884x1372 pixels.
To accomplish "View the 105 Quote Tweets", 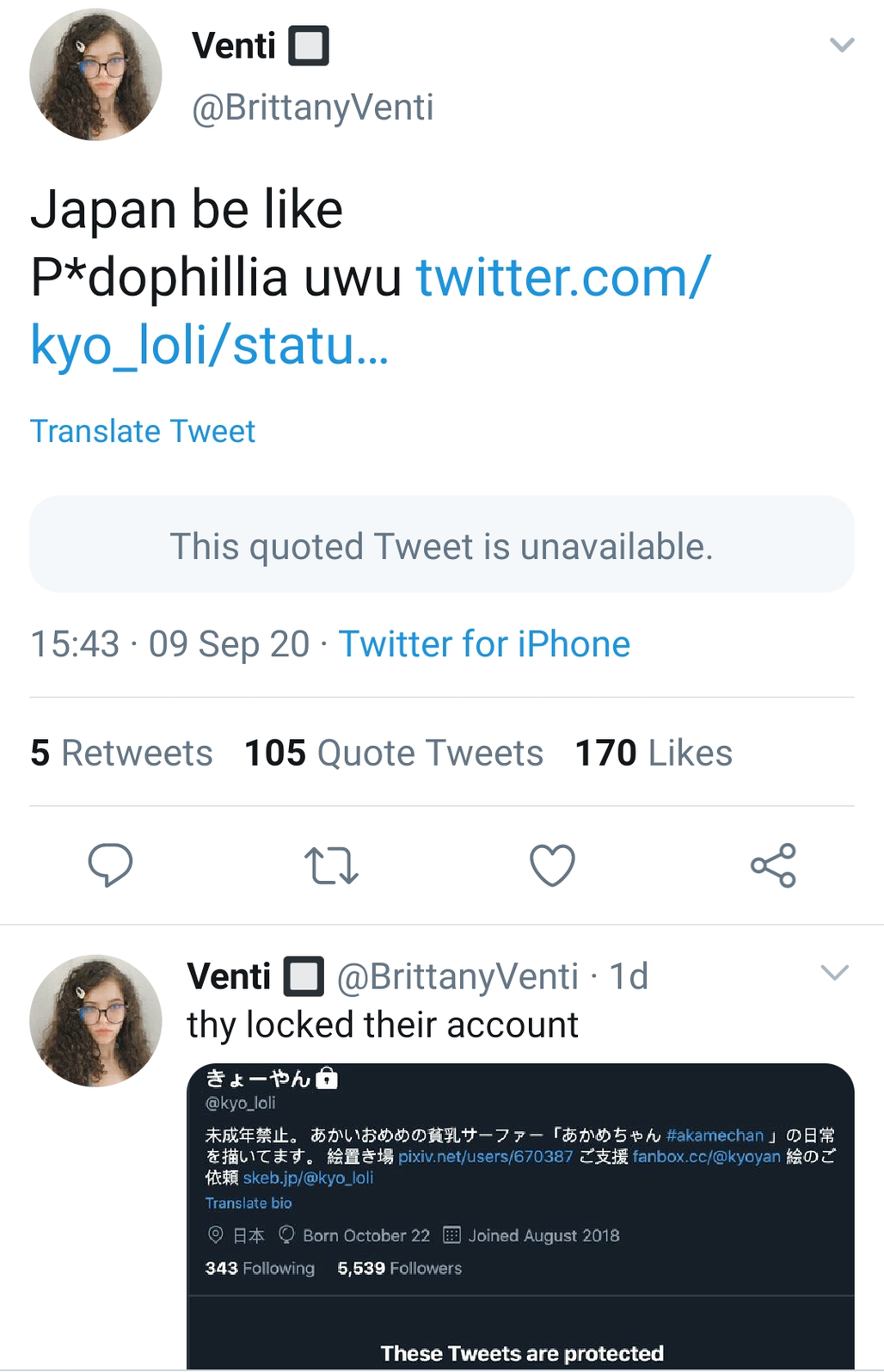I will click(394, 753).
